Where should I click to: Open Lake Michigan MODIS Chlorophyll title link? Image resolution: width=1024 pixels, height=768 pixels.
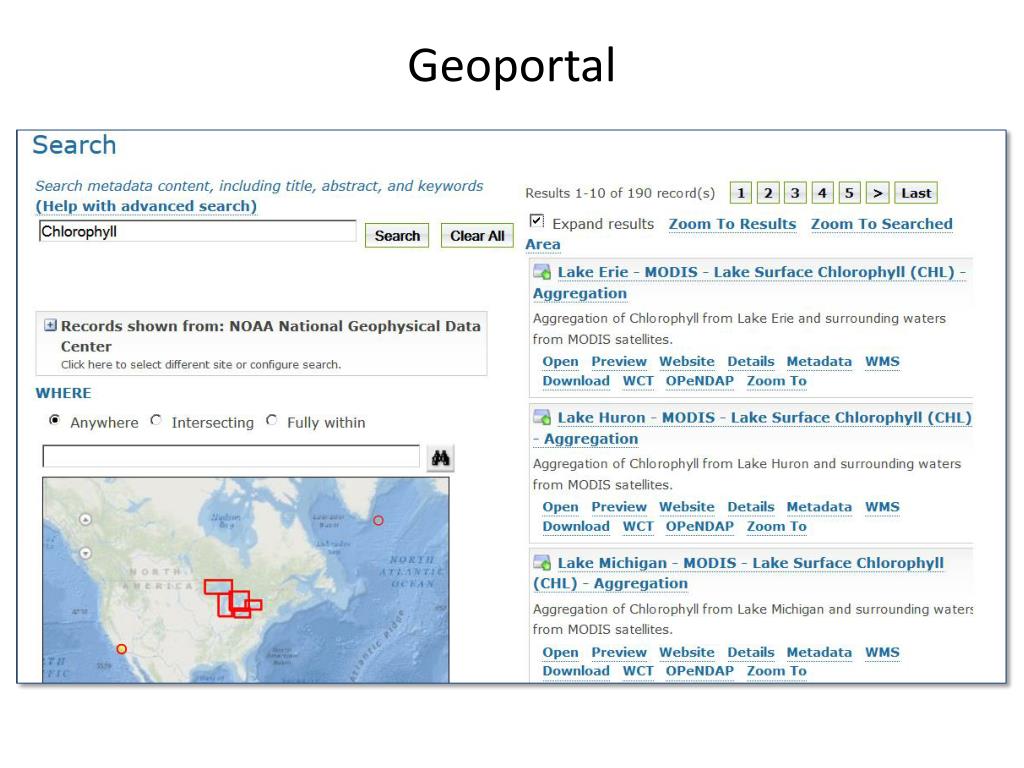(x=739, y=573)
